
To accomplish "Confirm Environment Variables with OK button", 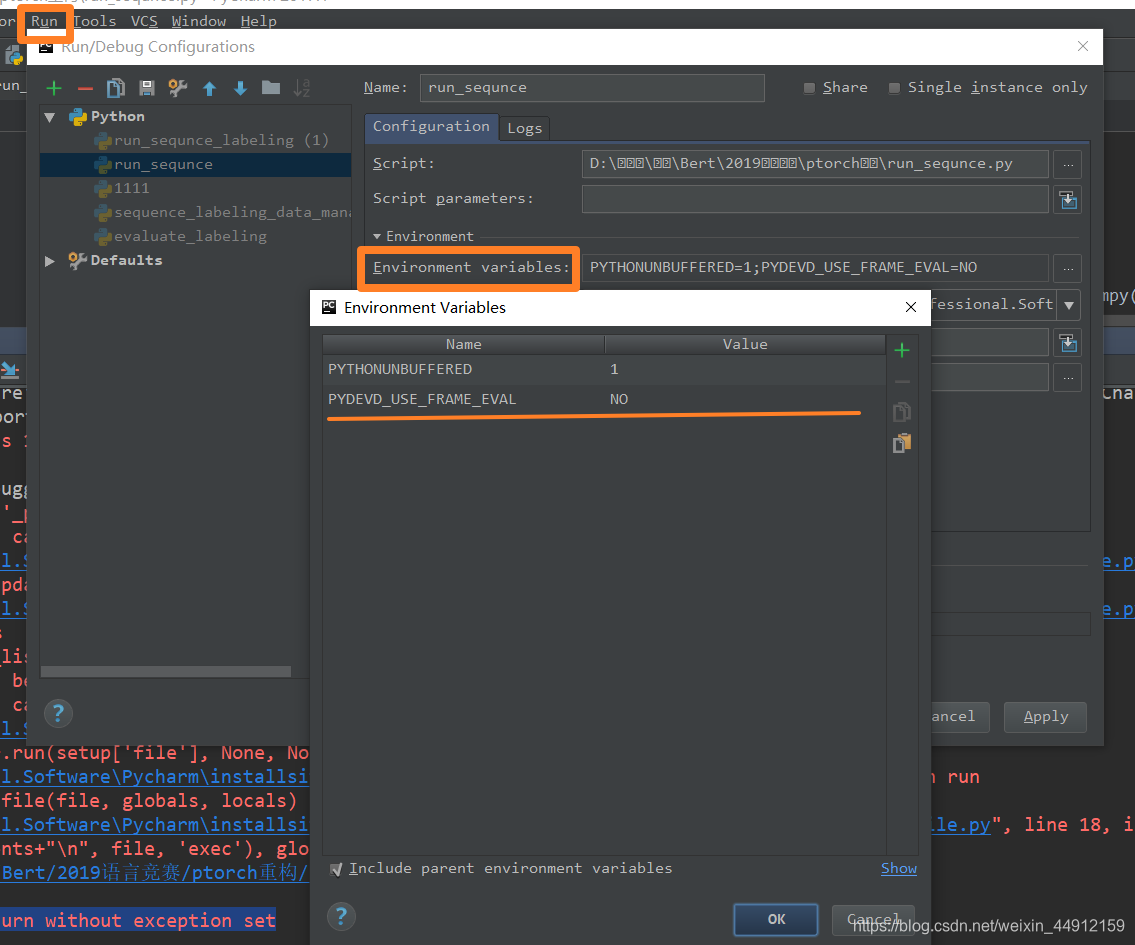I will point(776,920).
